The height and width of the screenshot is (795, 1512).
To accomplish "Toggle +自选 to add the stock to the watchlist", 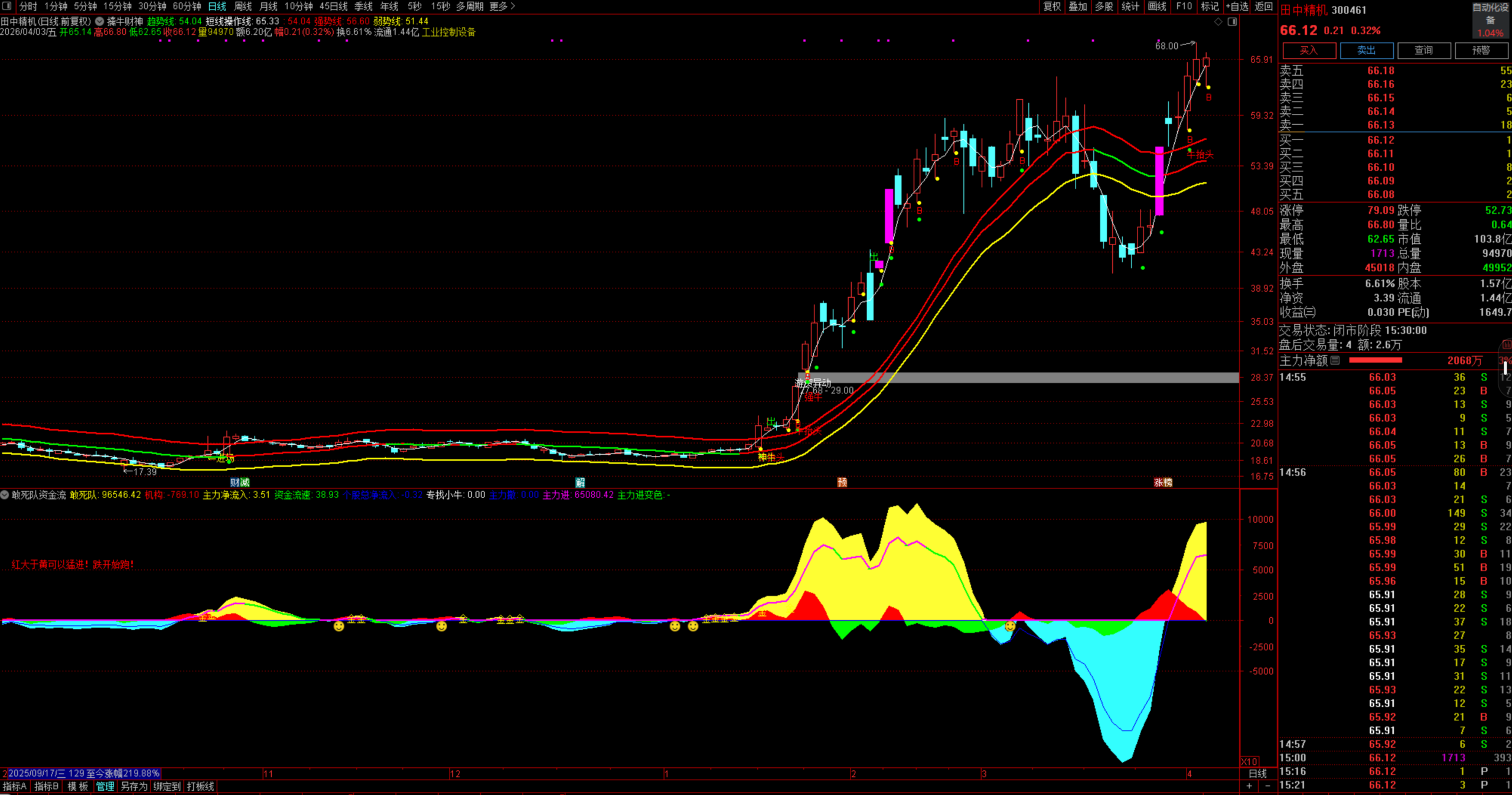I will point(1237,6).
